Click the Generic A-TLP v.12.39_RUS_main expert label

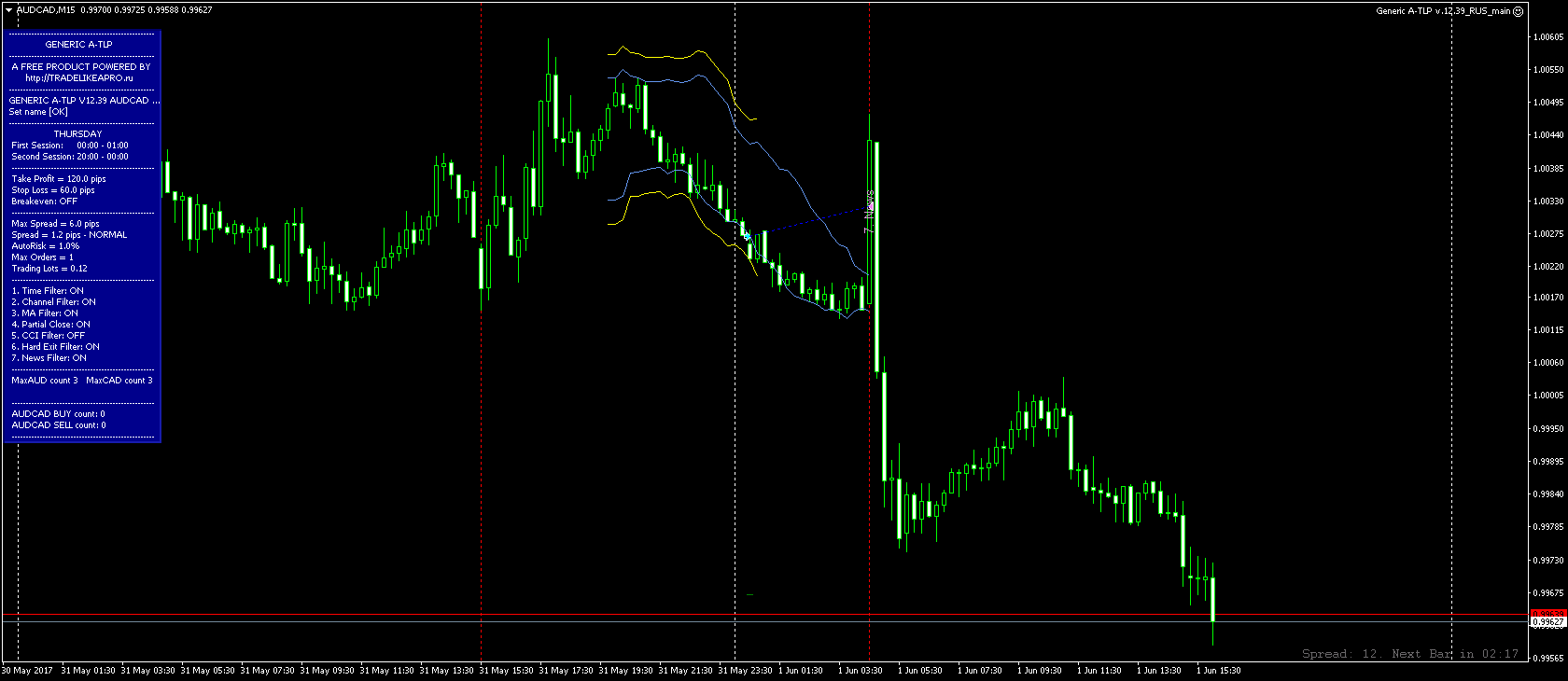(1443, 11)
